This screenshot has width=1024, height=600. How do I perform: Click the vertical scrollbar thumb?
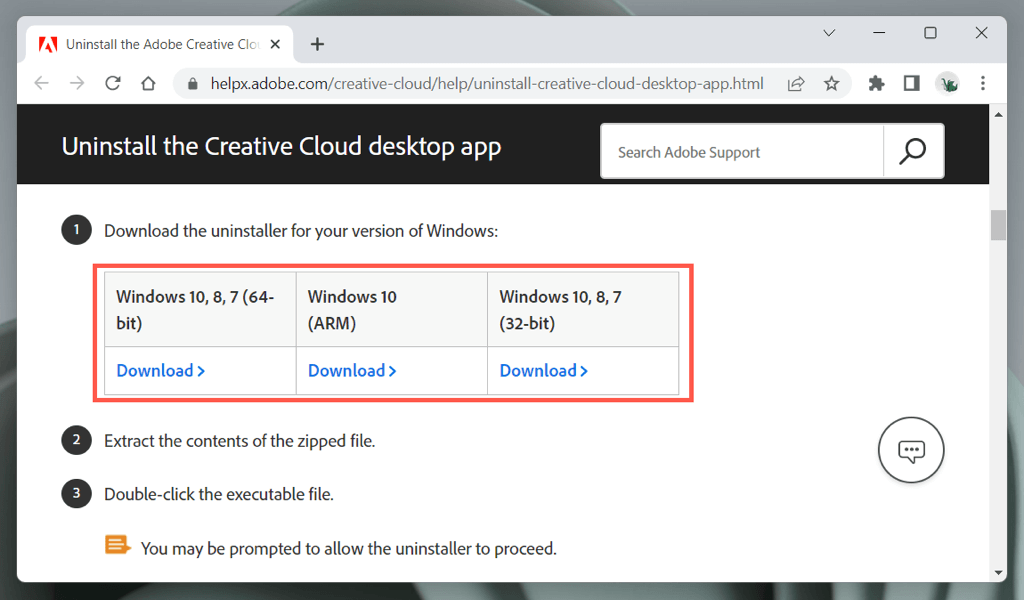[998, 225]
